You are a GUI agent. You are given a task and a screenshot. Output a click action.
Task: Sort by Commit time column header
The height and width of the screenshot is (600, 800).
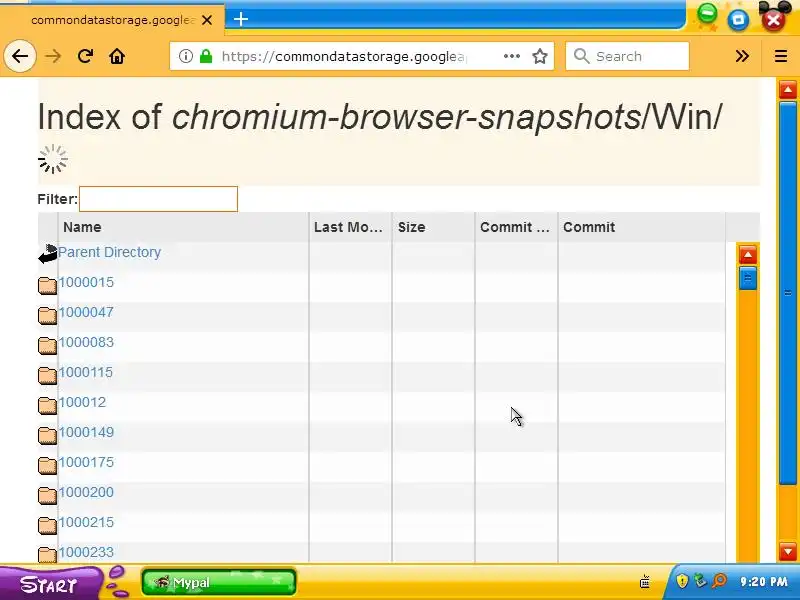(516, 227)
